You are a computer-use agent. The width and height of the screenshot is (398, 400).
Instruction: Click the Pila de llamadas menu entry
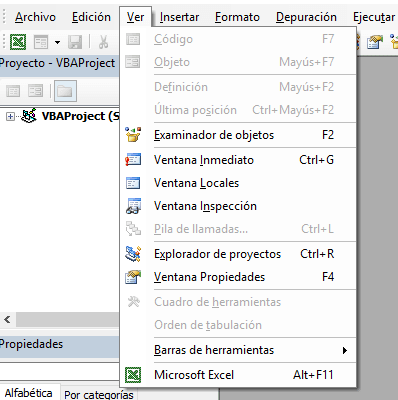point(238,229)
